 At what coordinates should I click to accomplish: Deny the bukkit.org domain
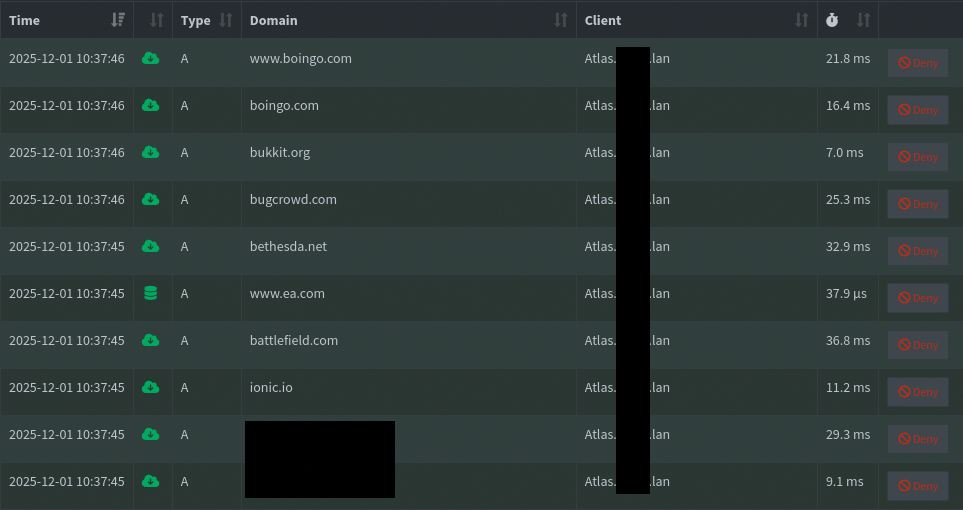click(917, 157)
